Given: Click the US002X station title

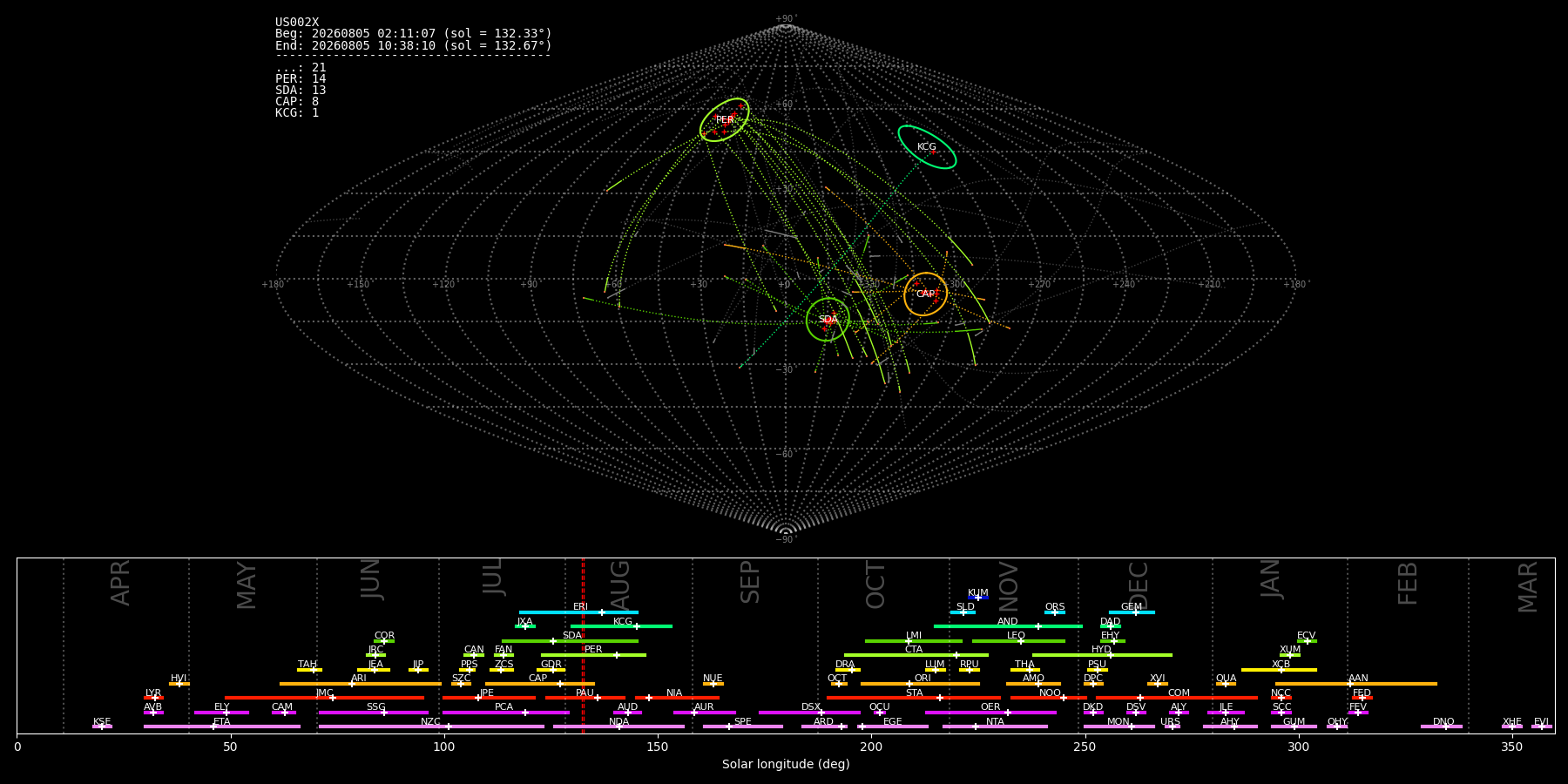Looking at the screenshot, I should click(297, 23).
